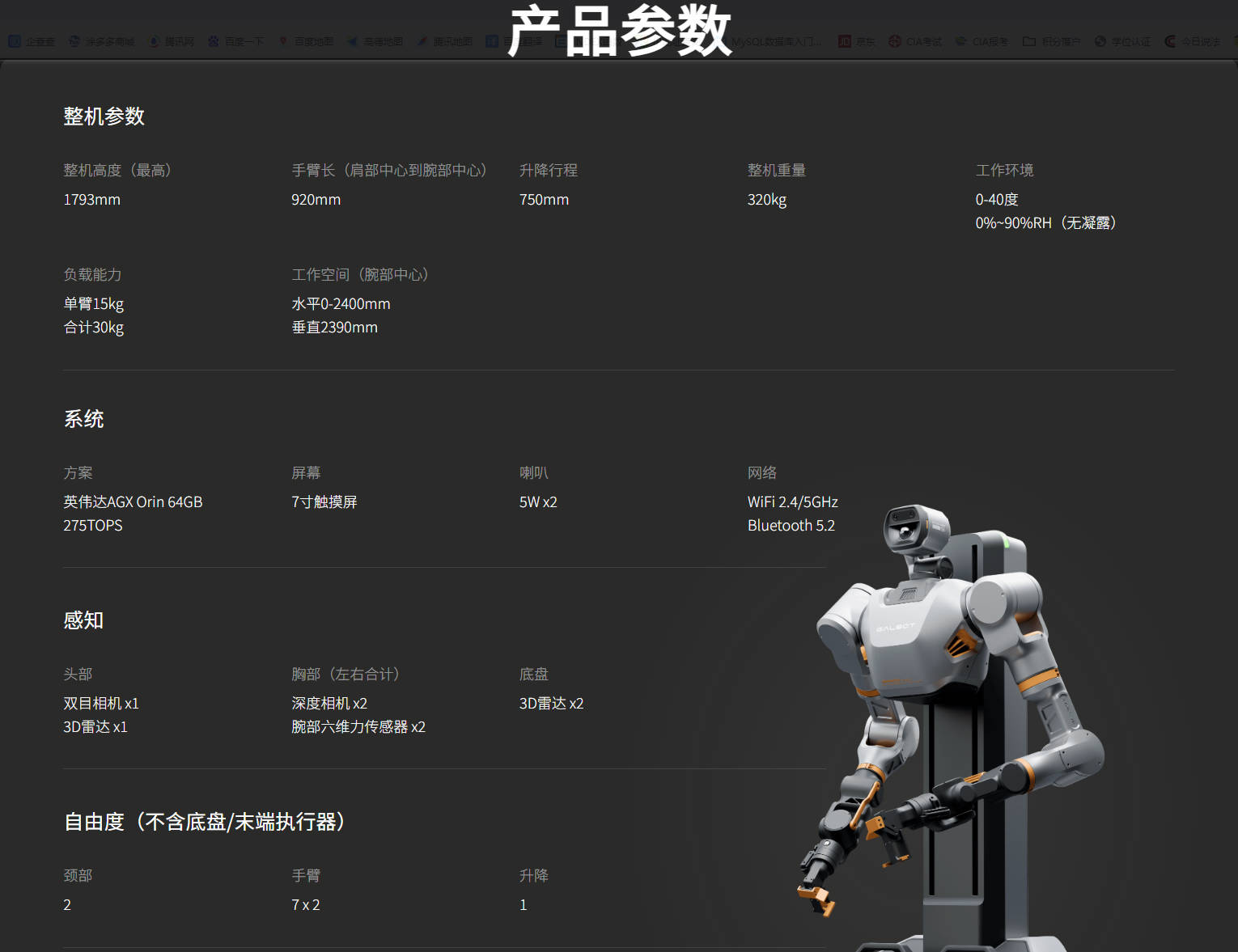This screenshot has width=1238, height=952.
Task: Open the 企查查 bookmark
Action: [32, 41]
